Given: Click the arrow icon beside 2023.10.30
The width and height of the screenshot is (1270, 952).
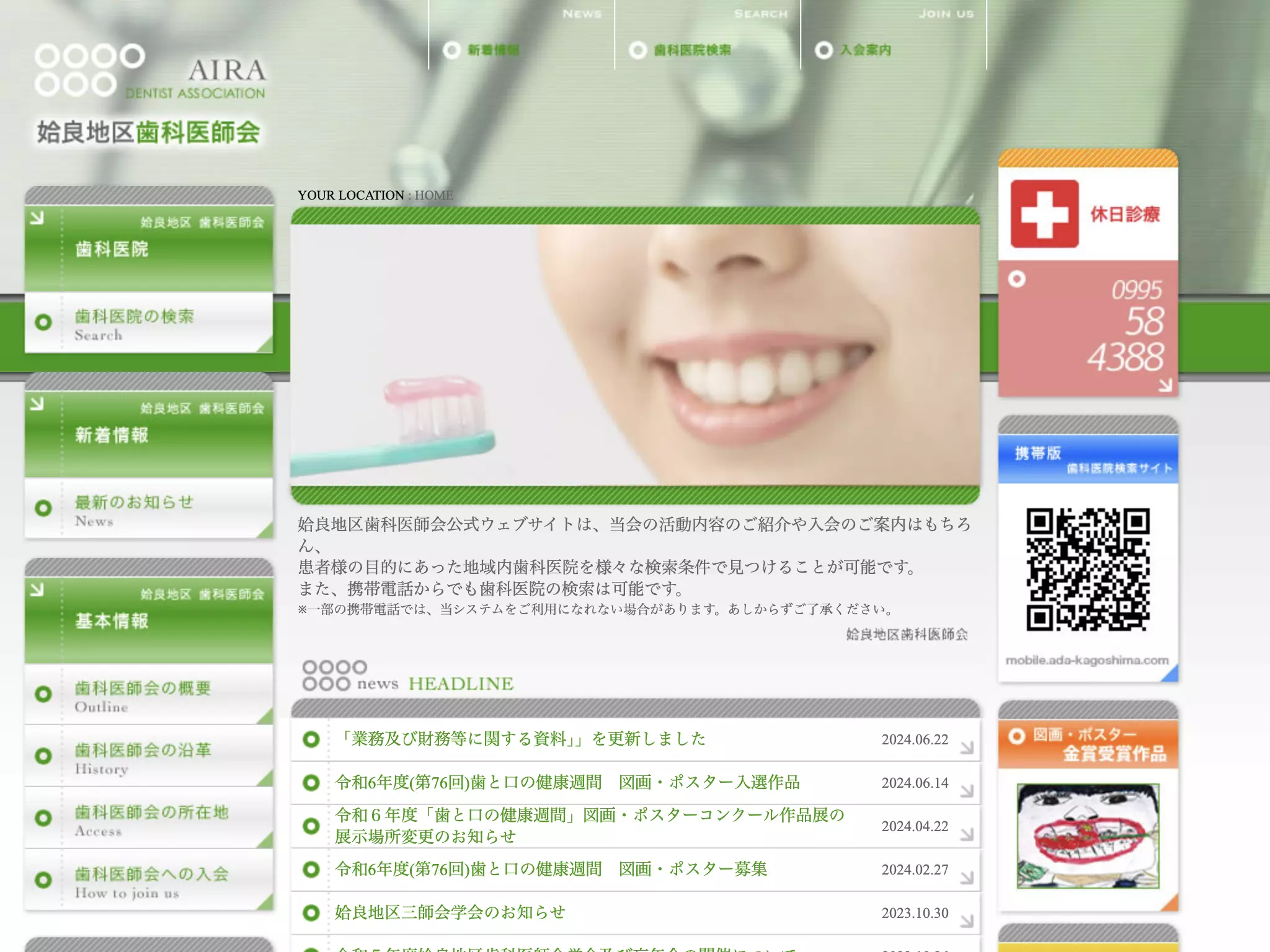Looking at the screenshot, I should pos(967,921).
